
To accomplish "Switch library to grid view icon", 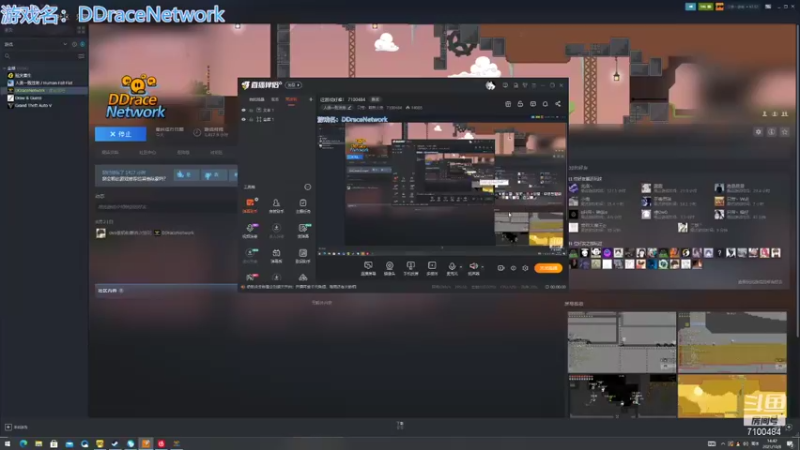I will (x=81, y=31).
